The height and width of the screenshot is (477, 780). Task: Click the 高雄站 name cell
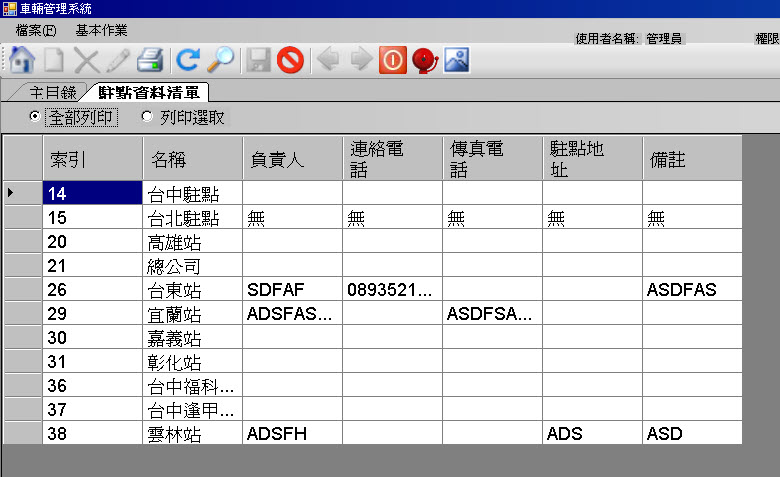click(x=193, y=241)
